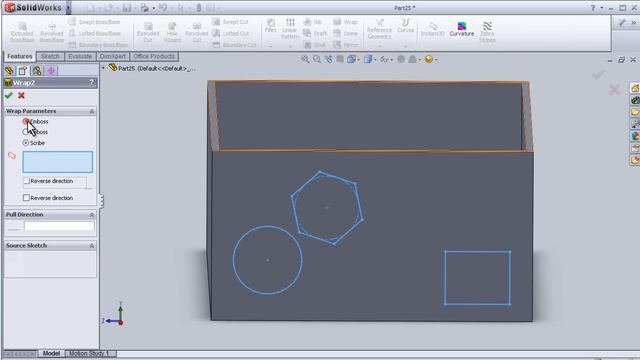Click the Pull Direction input field
The height and width of the screenshot is (360, 640).
click(59, 226)
